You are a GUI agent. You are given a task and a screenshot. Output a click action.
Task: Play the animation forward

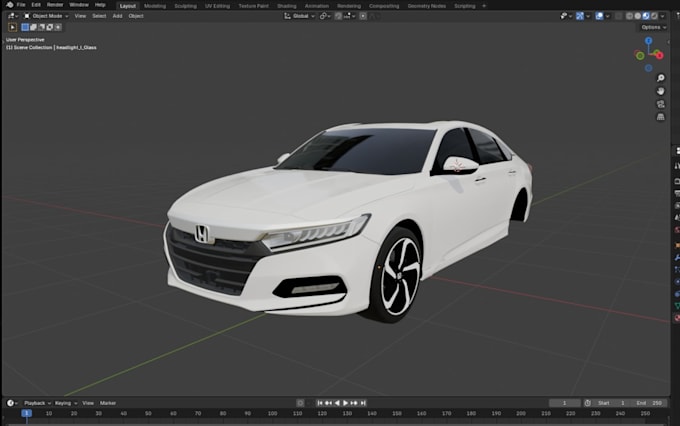tap(346, 403)
